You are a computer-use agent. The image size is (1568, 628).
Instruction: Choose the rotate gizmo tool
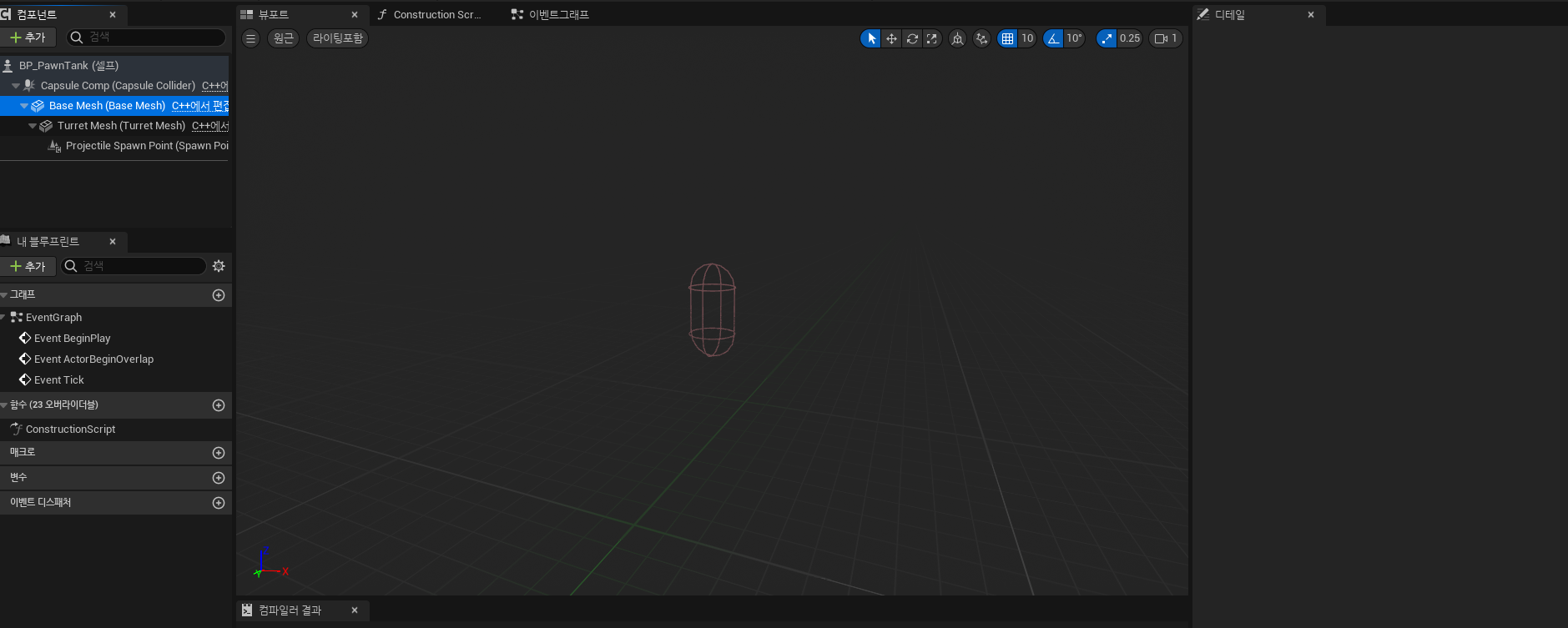point(912,38)
